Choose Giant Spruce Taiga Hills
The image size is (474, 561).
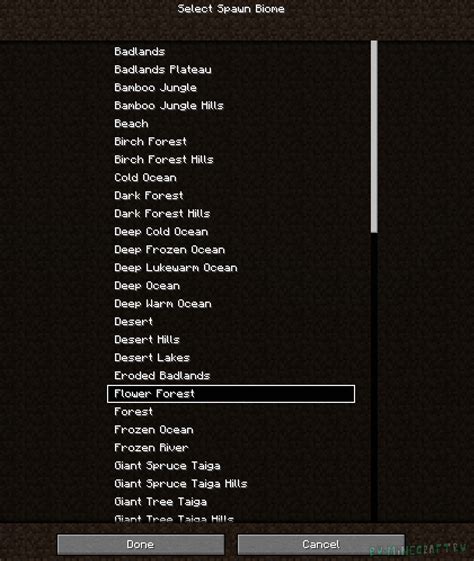pyautogui.click(x=231, y=484)
